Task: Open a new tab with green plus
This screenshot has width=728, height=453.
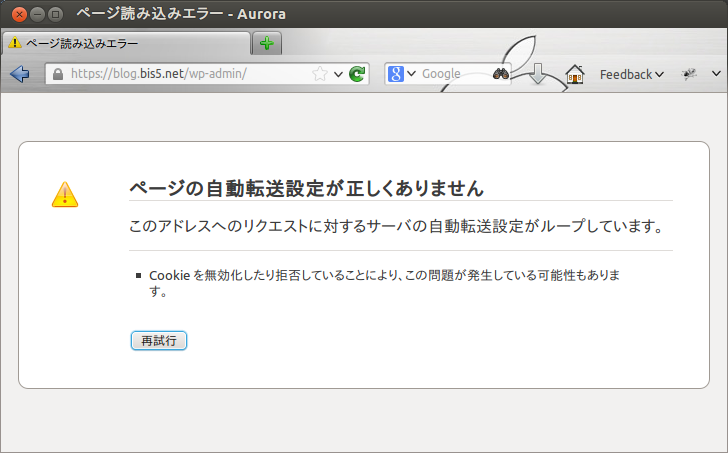Action: (x=267, y=43)
